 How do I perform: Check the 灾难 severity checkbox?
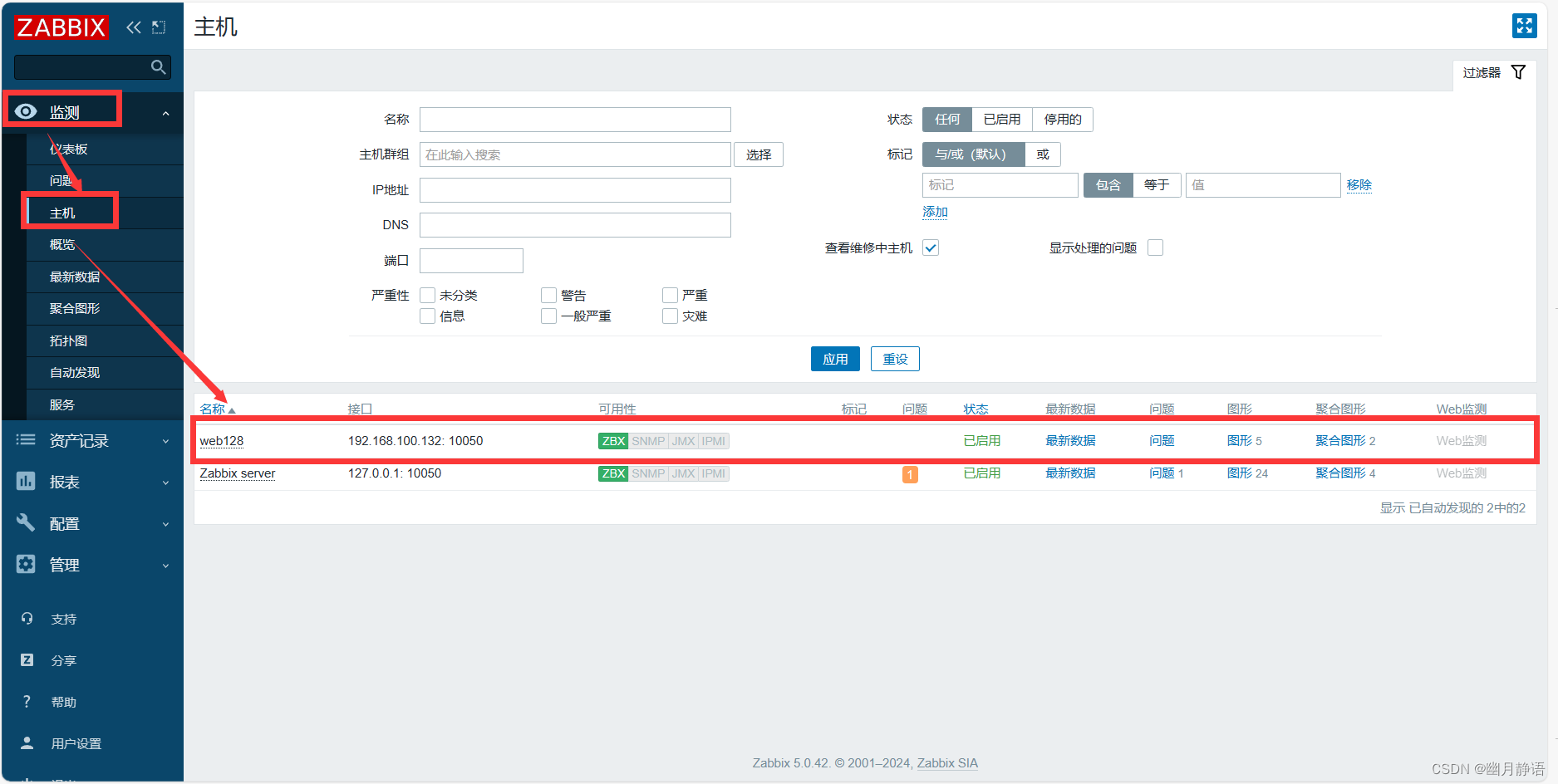pos(670,316)
